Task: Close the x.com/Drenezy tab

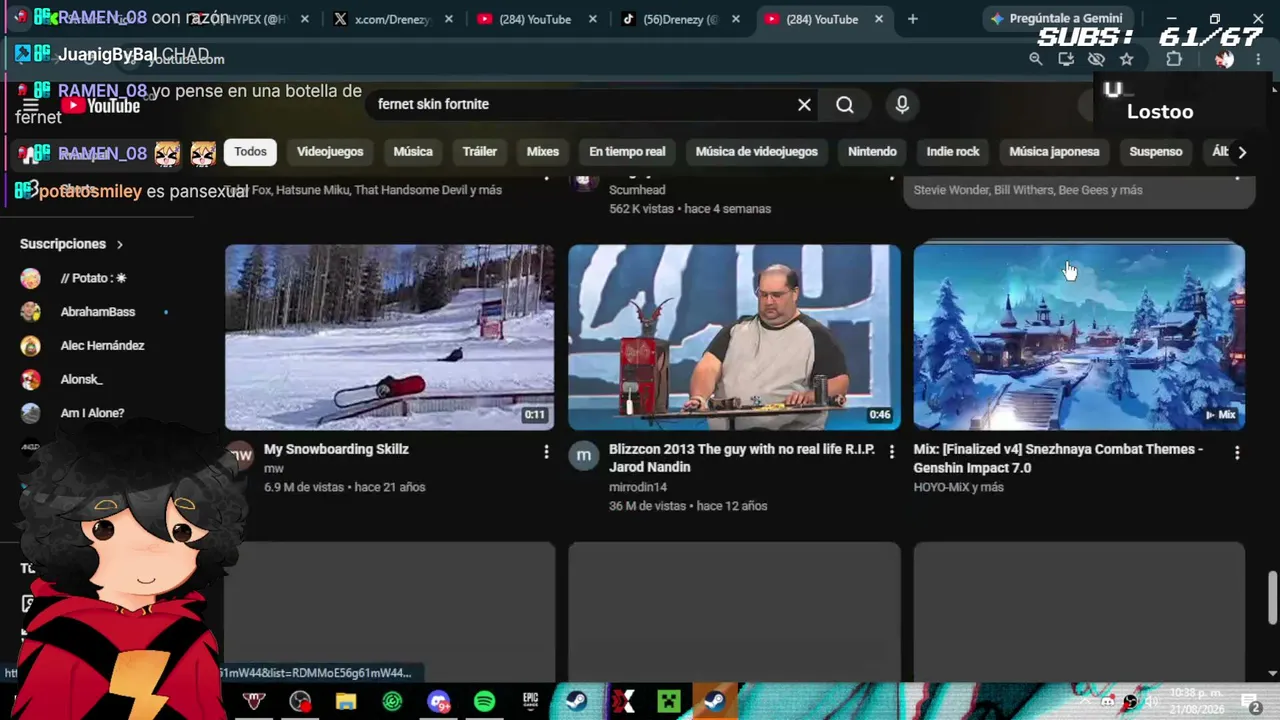Action: click(x=449, y=19)
